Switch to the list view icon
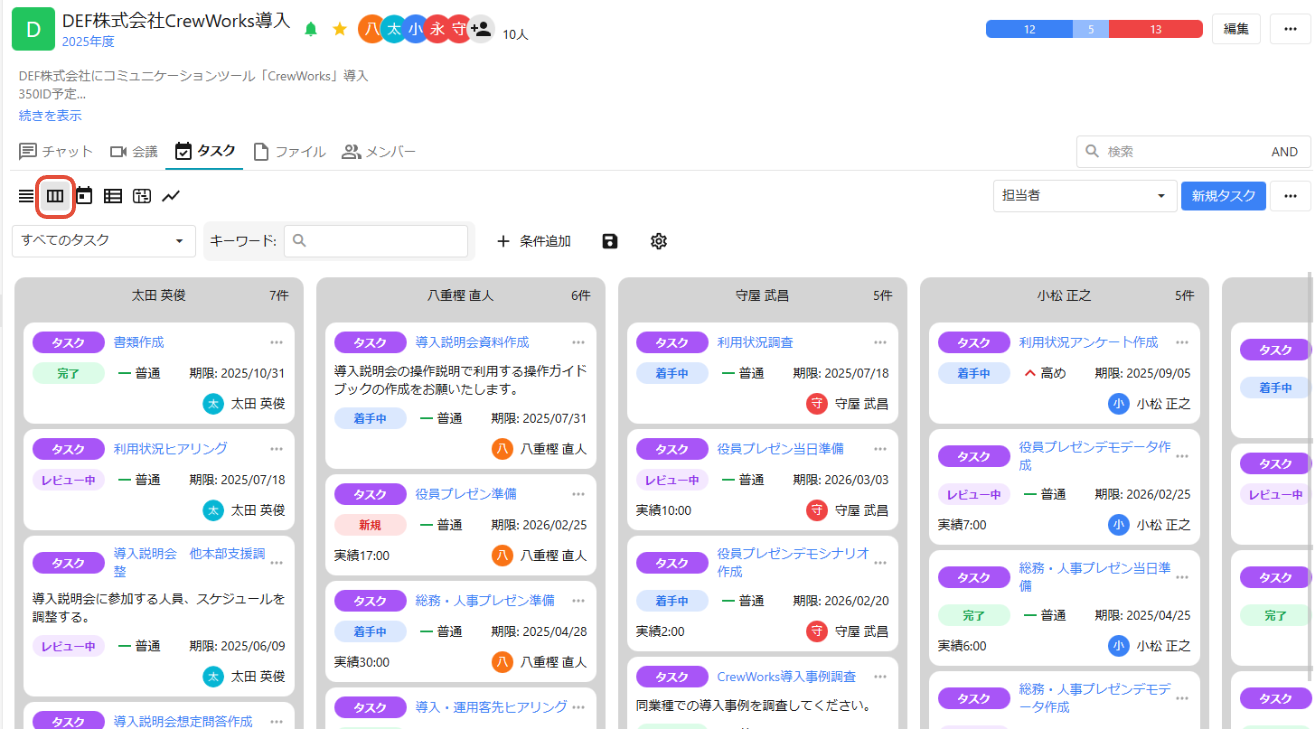 (x=26, y=196)
